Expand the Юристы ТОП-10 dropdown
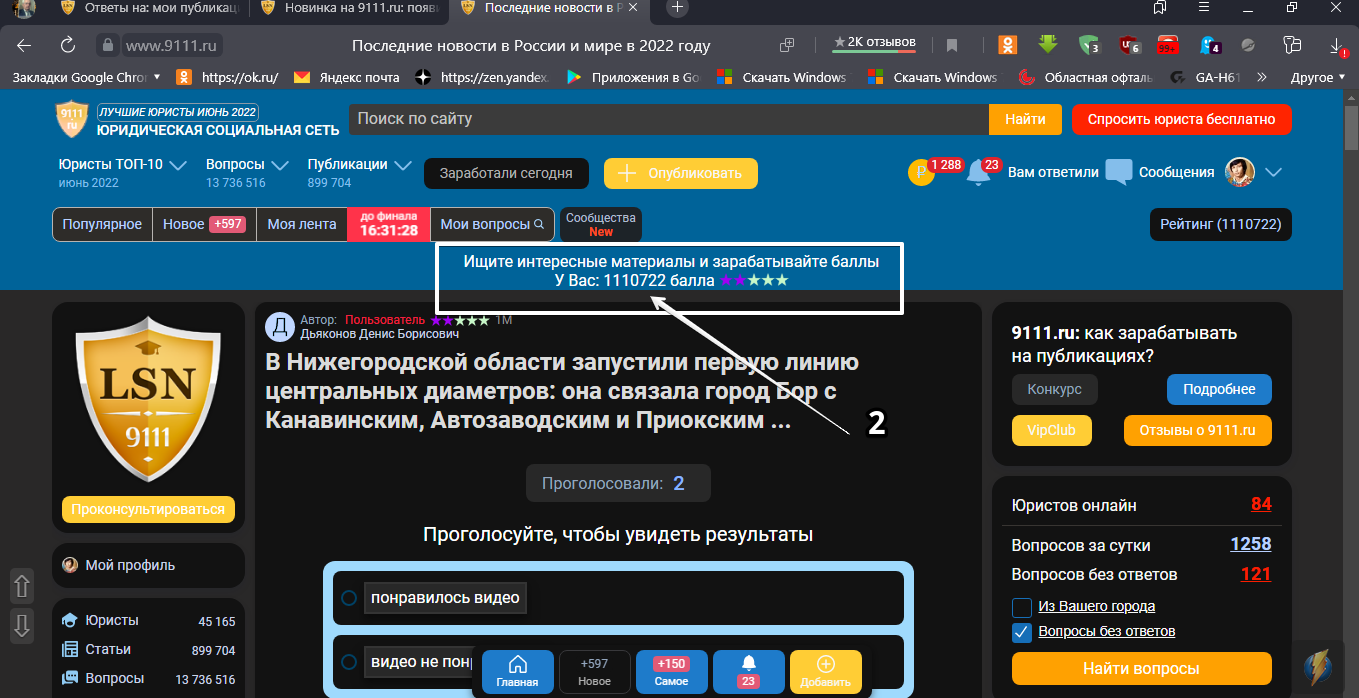 tap(178, 165)
